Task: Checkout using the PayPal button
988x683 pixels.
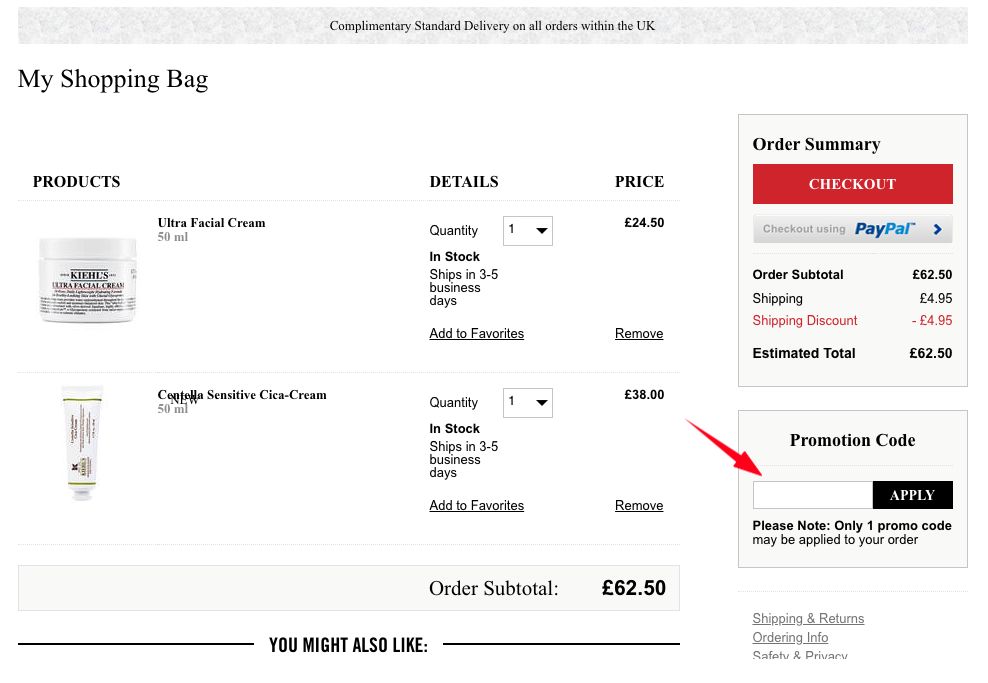Action: pyautogui.click(x=852, y=229)
